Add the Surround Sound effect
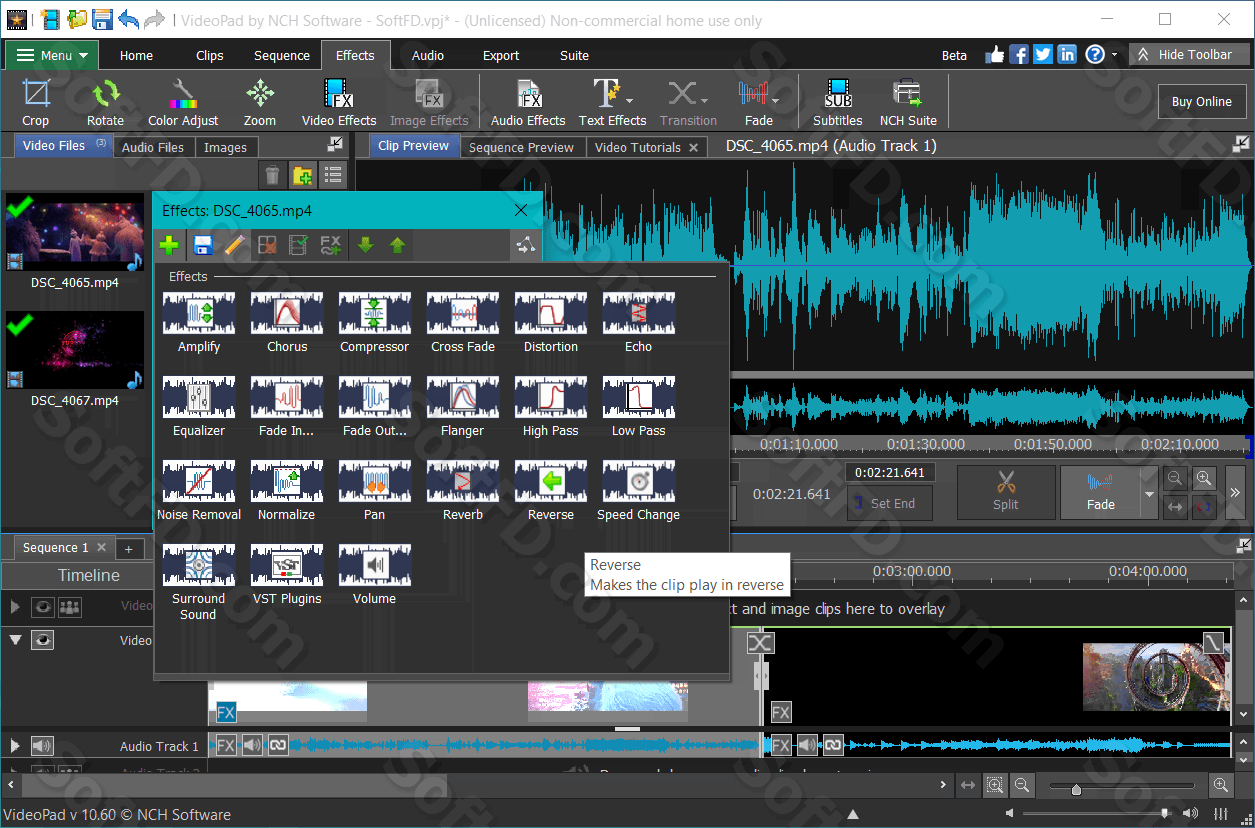The height and width of the screenshot is (828, 1255). [x=199, y=583]
